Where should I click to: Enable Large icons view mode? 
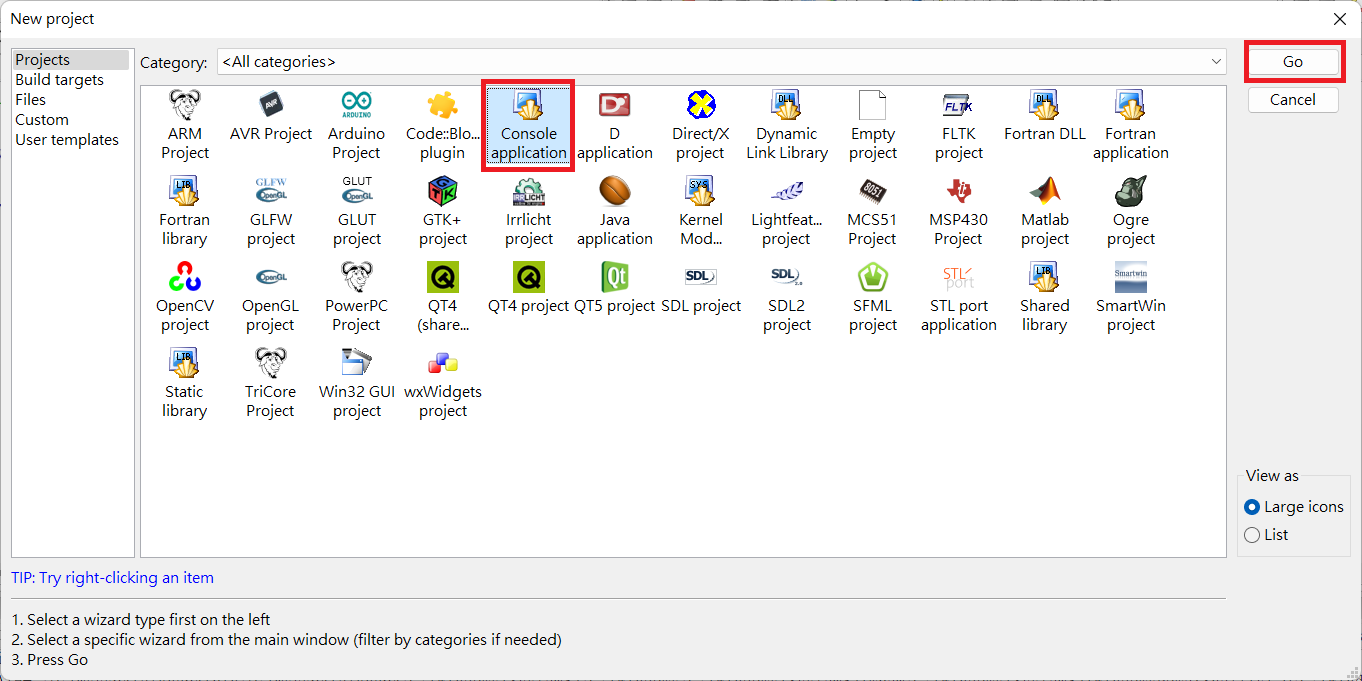pyautogui.click(x=1252, y=507)
